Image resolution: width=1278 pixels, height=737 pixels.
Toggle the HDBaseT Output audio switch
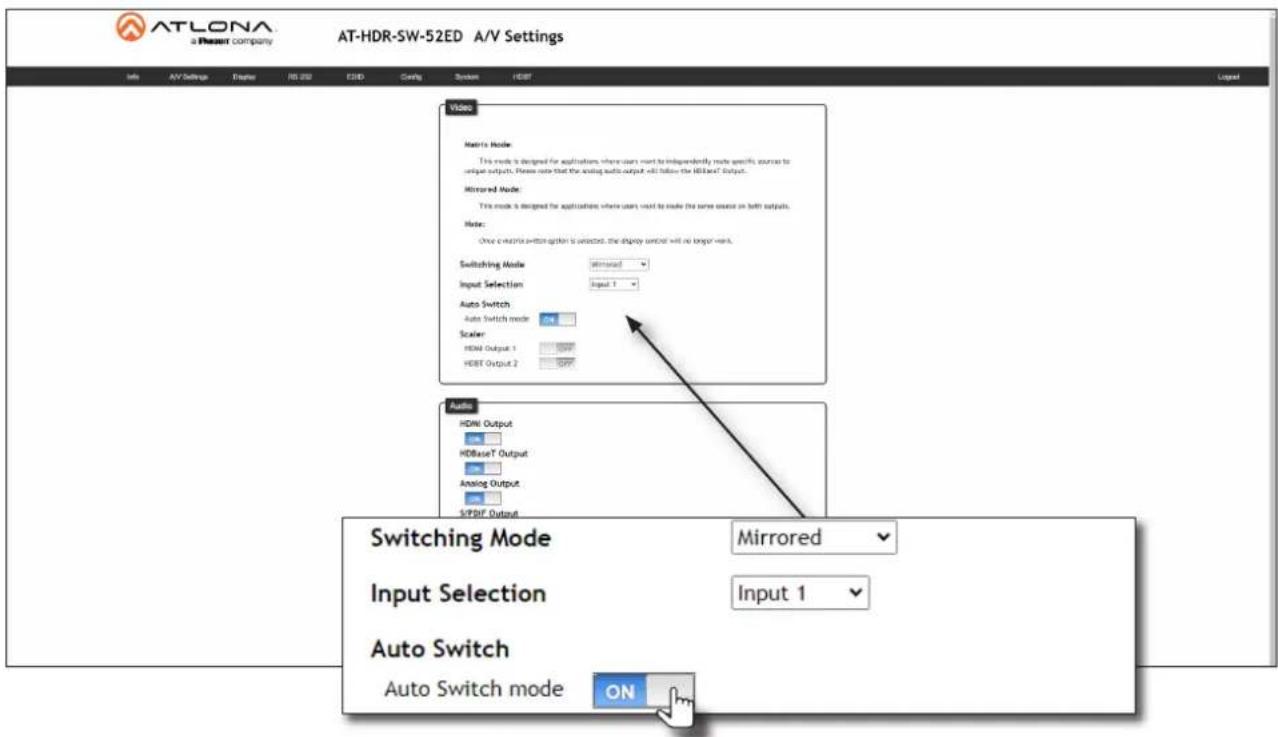tap(482, 468)
